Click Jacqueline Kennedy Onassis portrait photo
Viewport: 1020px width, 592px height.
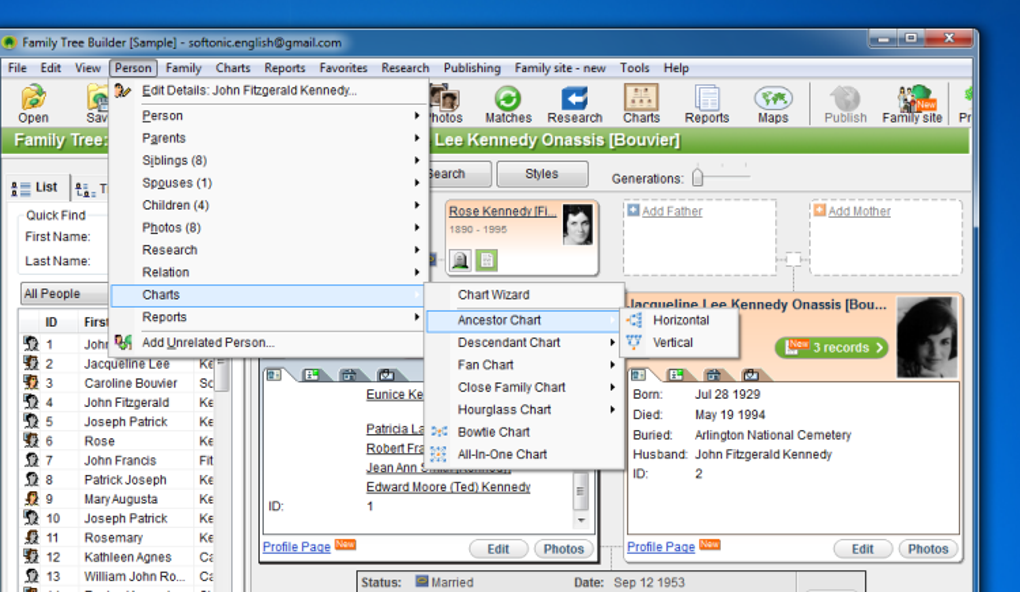pos(927,338)
